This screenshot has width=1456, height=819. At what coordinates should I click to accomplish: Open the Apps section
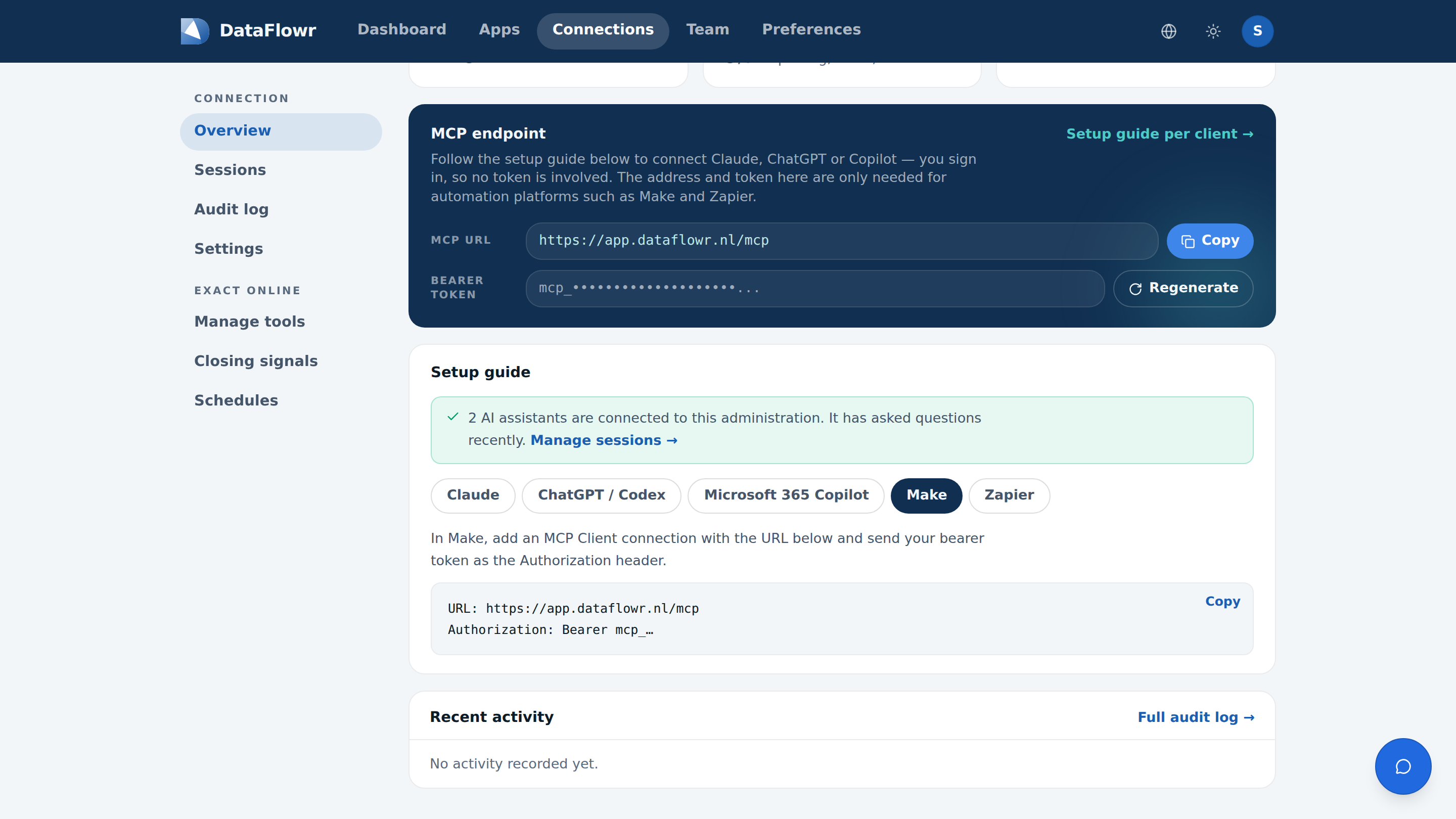click(x=499, y=29)
